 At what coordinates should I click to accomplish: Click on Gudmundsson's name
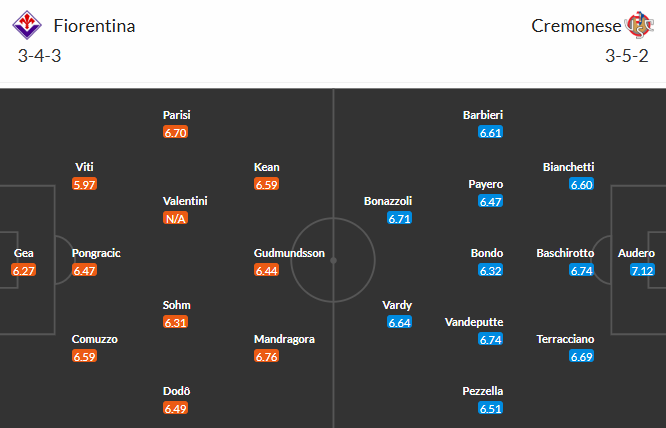tap(289, 253)
